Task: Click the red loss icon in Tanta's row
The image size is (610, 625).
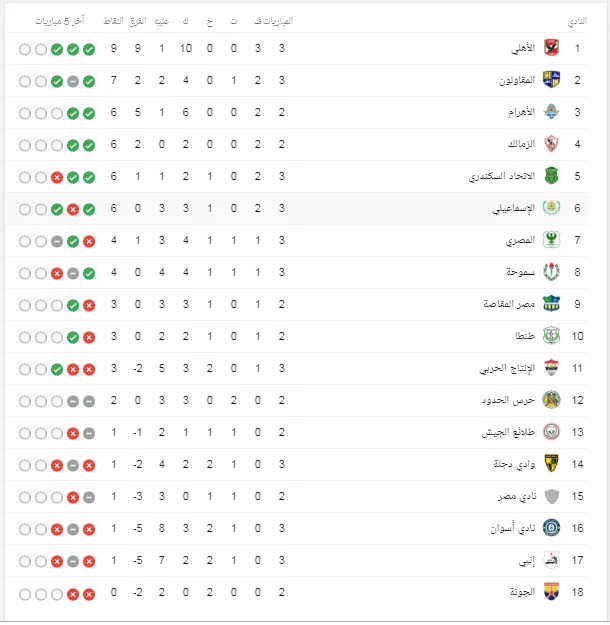Action: pyautogui.click(x=89, y=337)
